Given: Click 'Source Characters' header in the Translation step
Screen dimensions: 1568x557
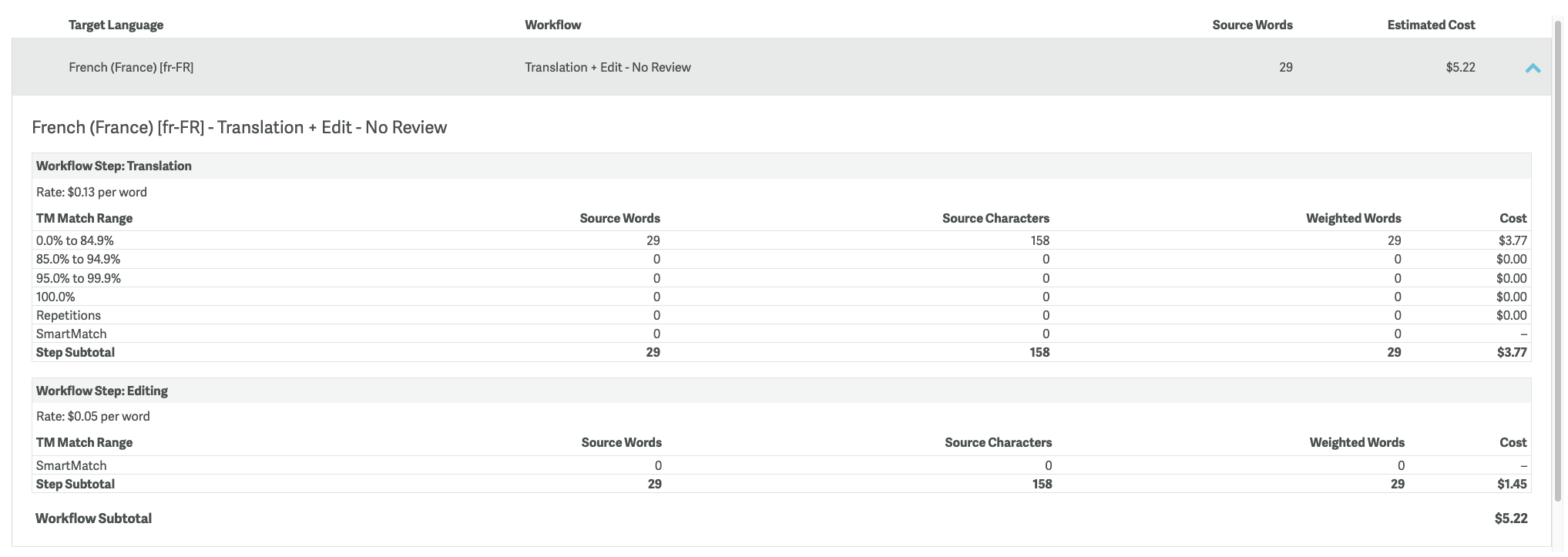Looking at the screenshot, I should pyautogui.click(x=996, y=218).
